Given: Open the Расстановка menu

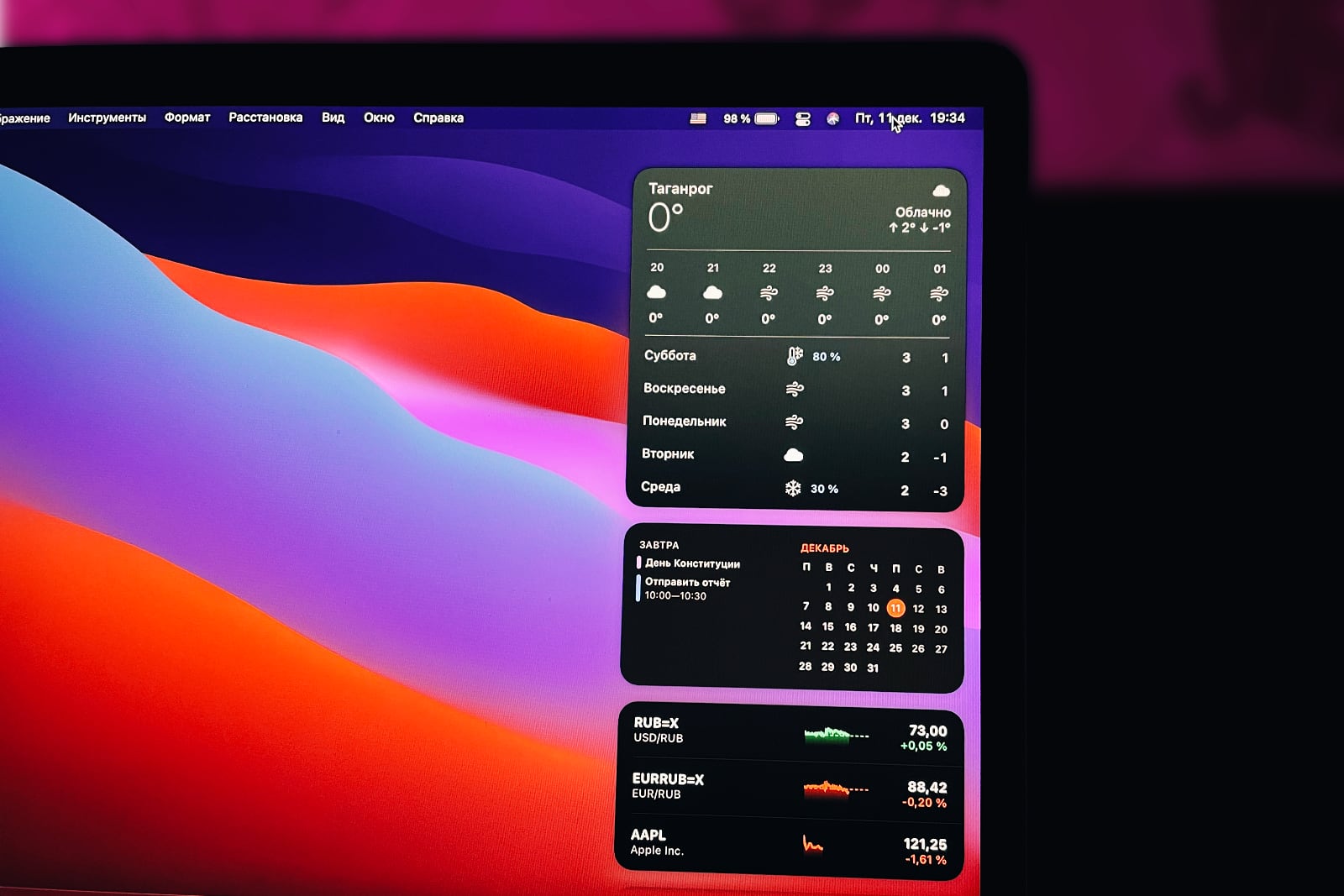Looking at the screenshot, I should pos(265,118).
